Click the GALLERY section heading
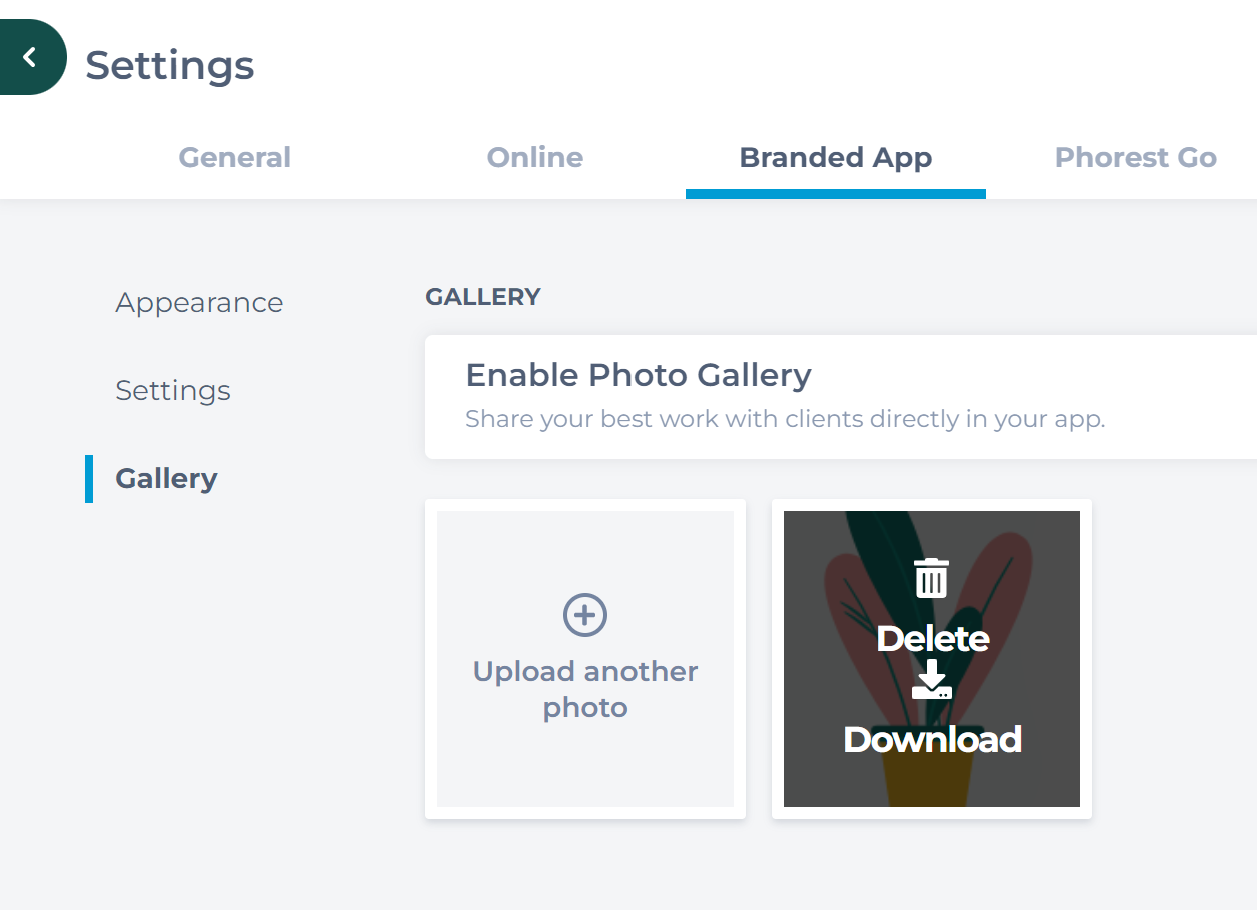The height and width of the screenshot is (910, 1258). click(x=483, y=297)
